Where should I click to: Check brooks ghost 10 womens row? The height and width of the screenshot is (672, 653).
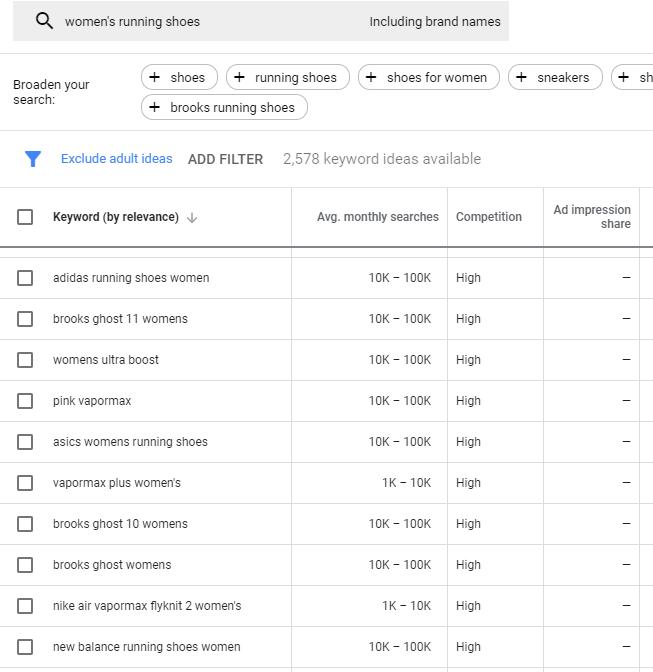click(25, 524)
